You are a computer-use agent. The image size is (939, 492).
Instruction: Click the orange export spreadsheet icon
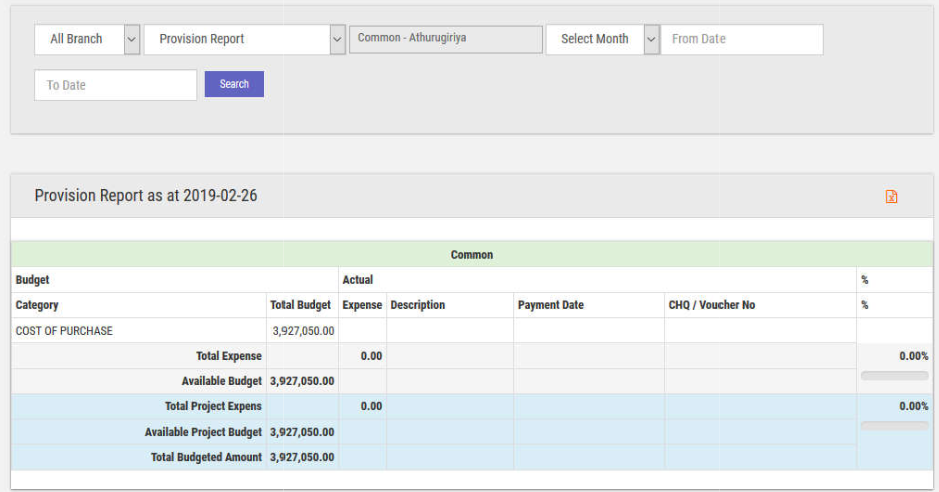(891, 197)
